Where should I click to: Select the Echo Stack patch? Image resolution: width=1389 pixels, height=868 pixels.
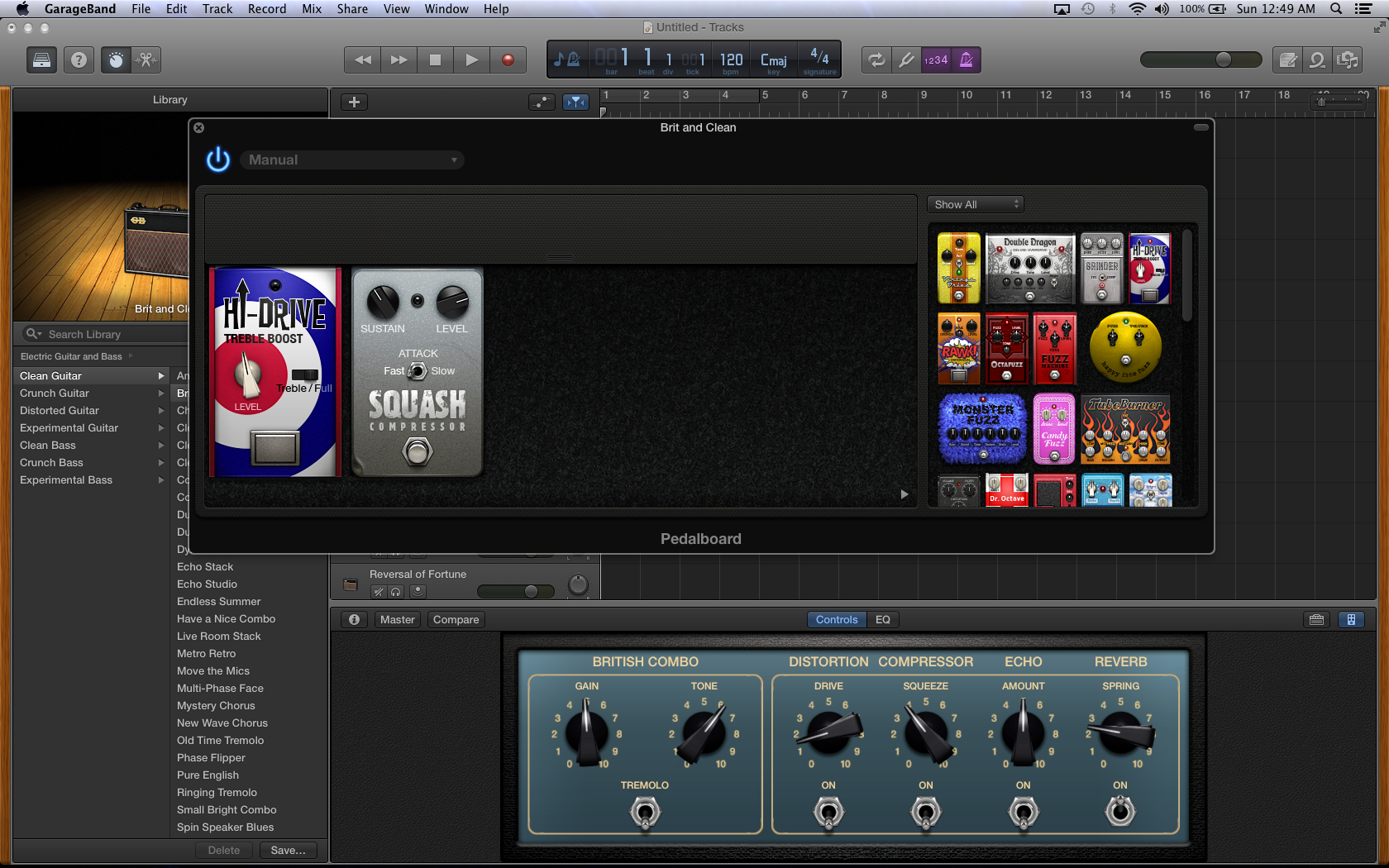[205, 566]
